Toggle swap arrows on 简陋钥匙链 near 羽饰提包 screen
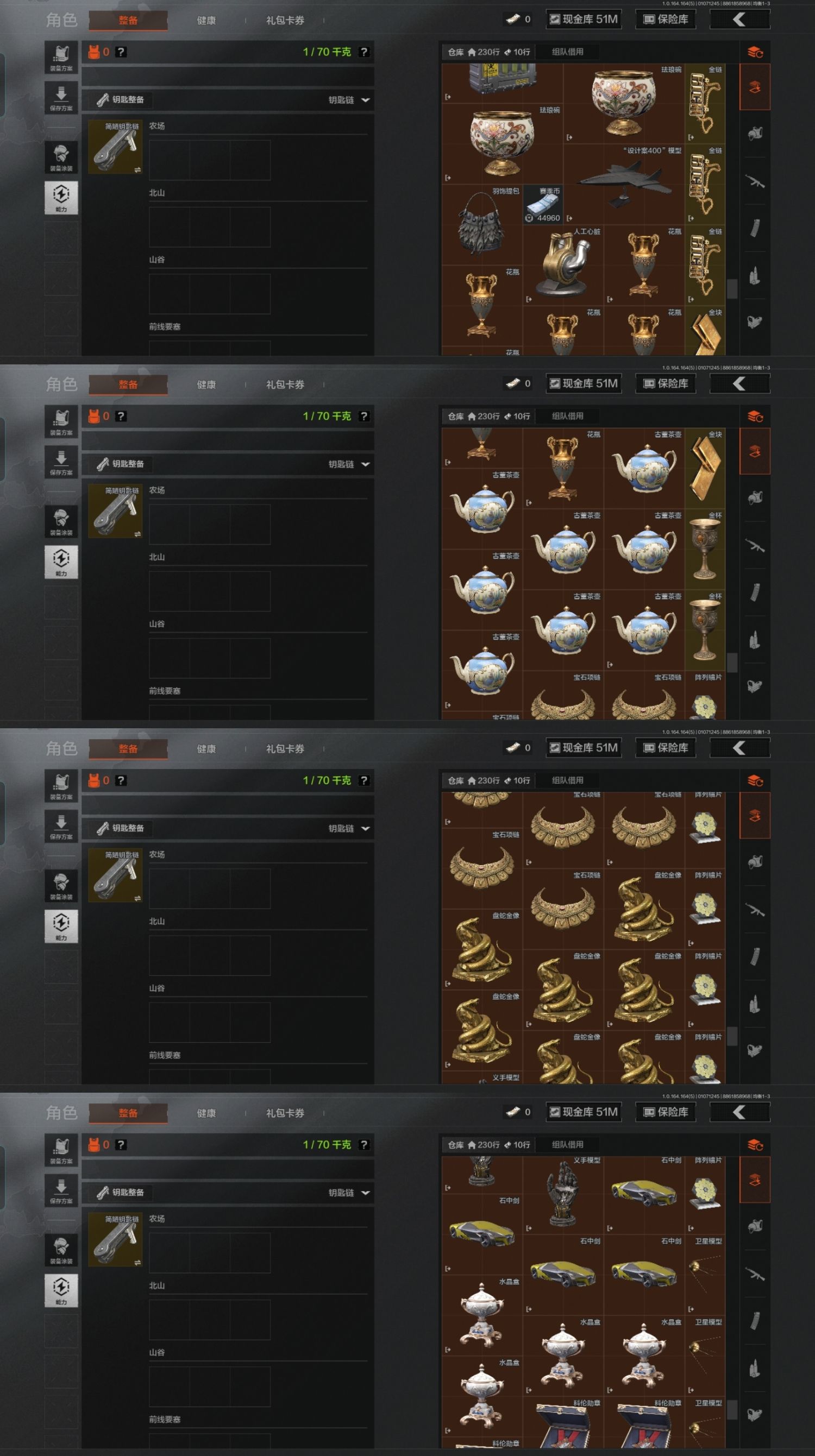 [x=137, y=169]
